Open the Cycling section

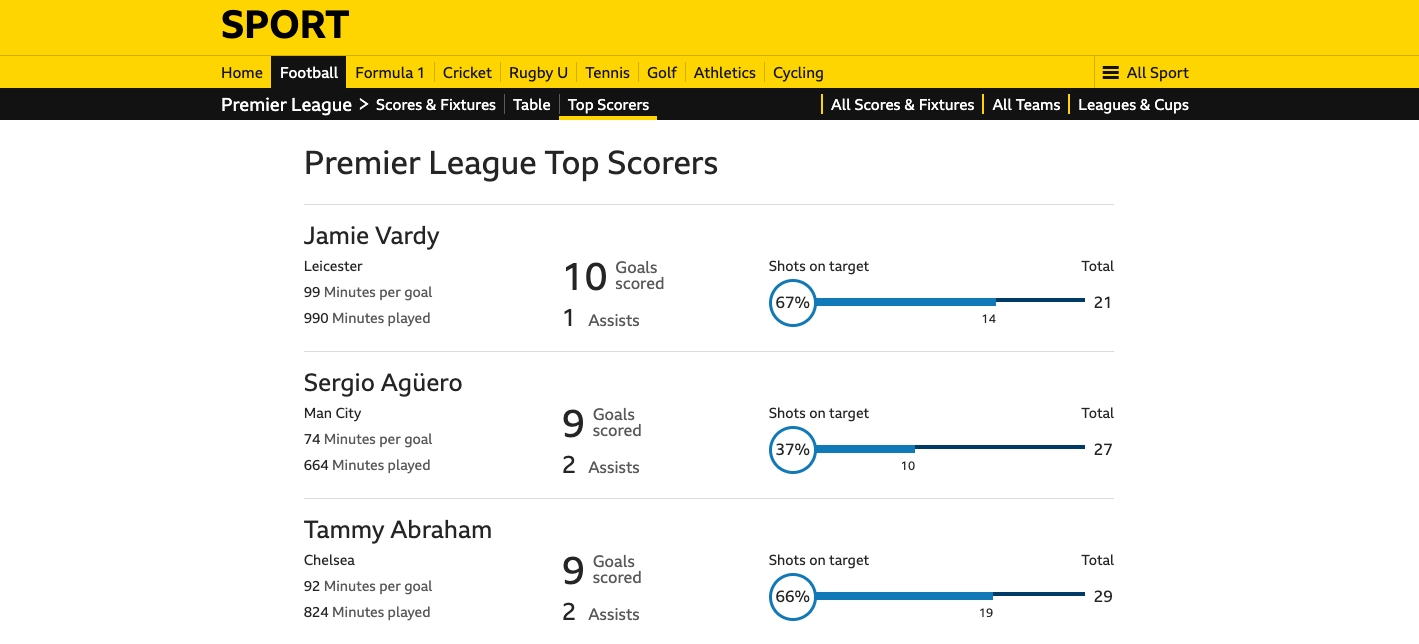[798, 73]
